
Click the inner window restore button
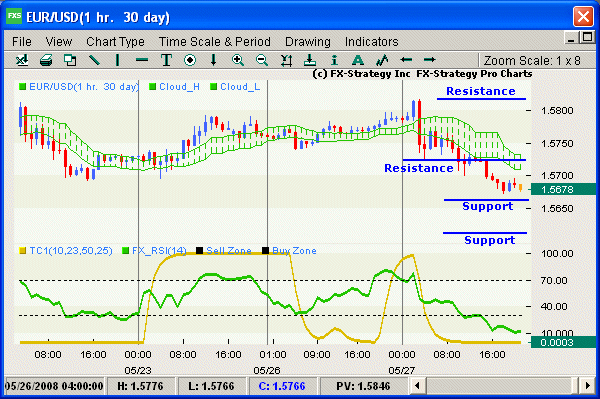tap(587, 37)
